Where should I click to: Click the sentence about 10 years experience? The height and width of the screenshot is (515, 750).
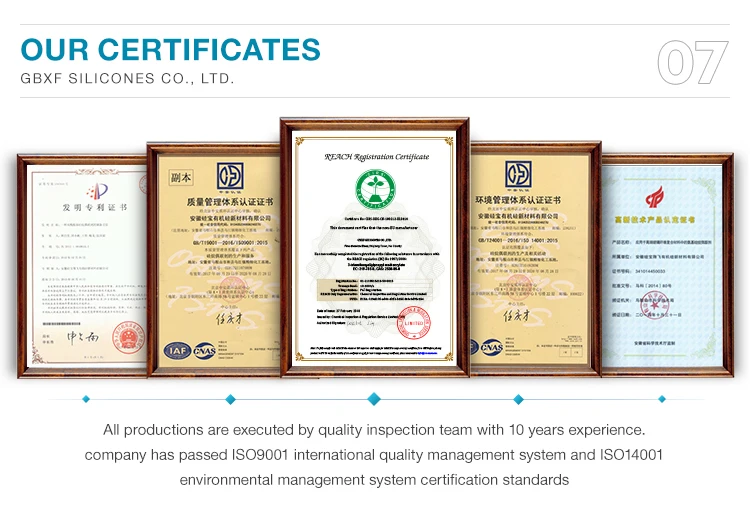(374, 430)
